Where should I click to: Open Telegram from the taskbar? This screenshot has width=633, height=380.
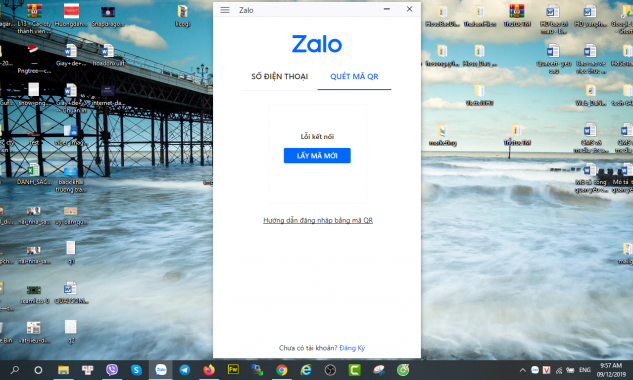pos(185,370)
